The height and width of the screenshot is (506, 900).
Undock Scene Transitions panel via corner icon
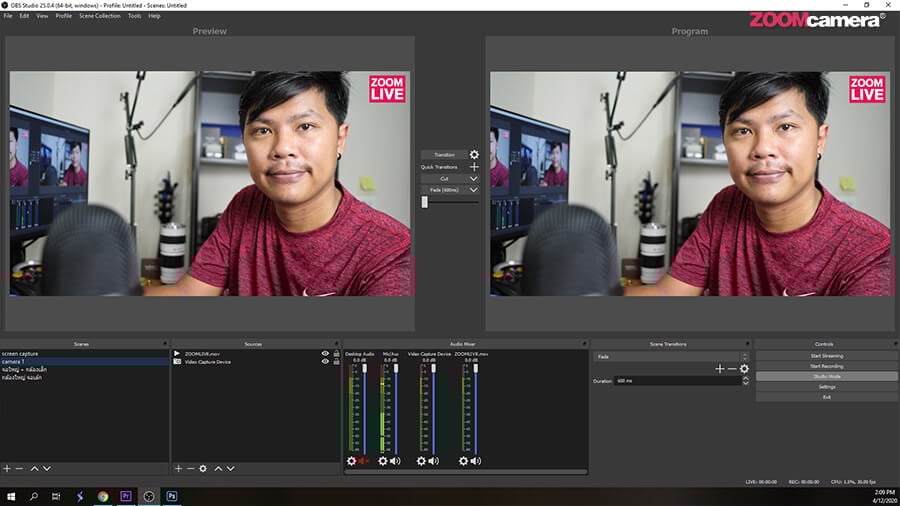(x=747, y=344)
